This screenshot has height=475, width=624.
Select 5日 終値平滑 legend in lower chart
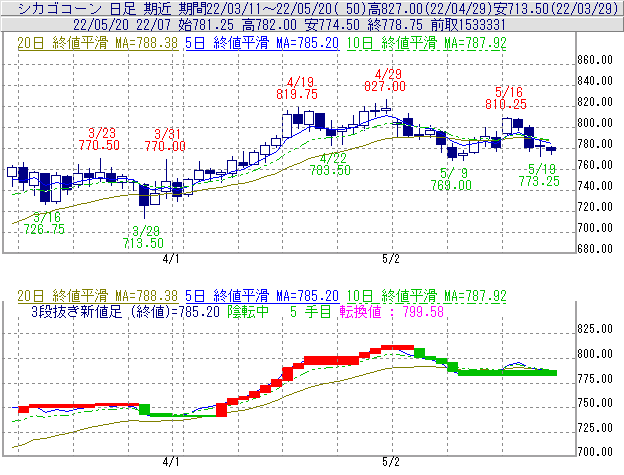262,296
